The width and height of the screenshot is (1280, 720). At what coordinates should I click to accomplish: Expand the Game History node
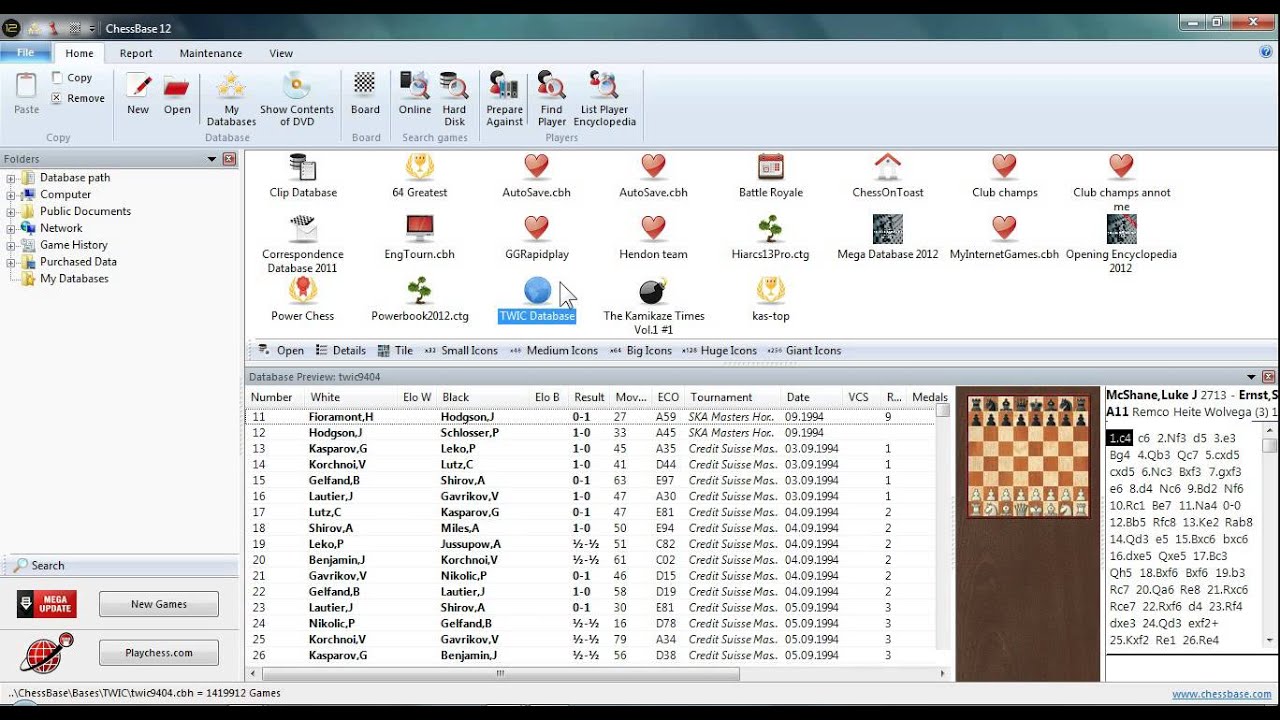tap(11, 245)
